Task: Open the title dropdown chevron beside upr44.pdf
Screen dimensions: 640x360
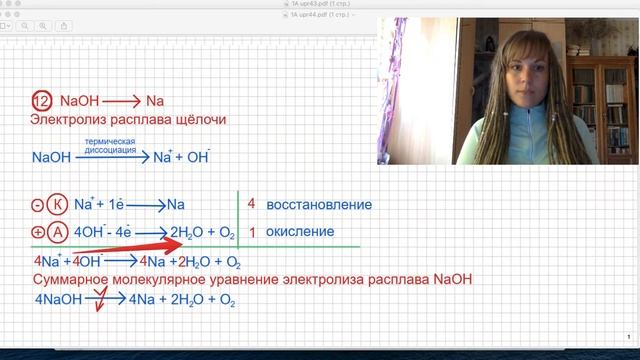Action: pyautogui.click(x=353, y=15)
